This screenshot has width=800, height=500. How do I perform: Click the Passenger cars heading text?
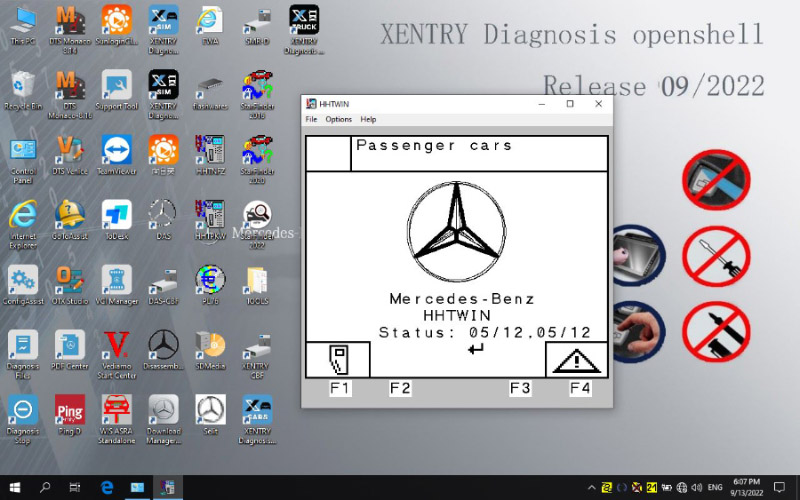434,145
